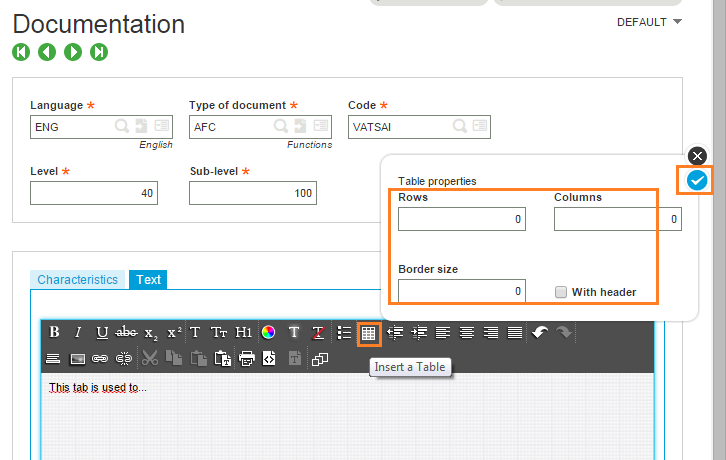Open the font family (T) tool
726x460 pixels.
pos(195,332)
